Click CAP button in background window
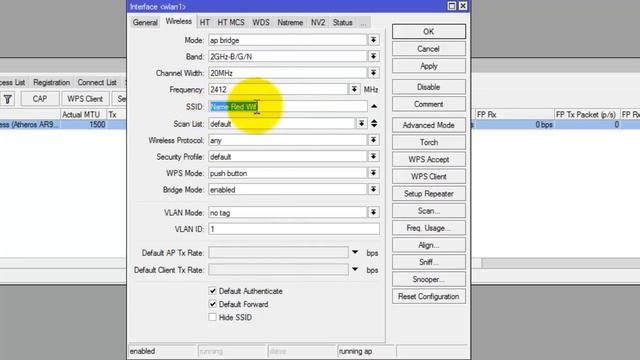The image size is (640, 360). [40, 99]
